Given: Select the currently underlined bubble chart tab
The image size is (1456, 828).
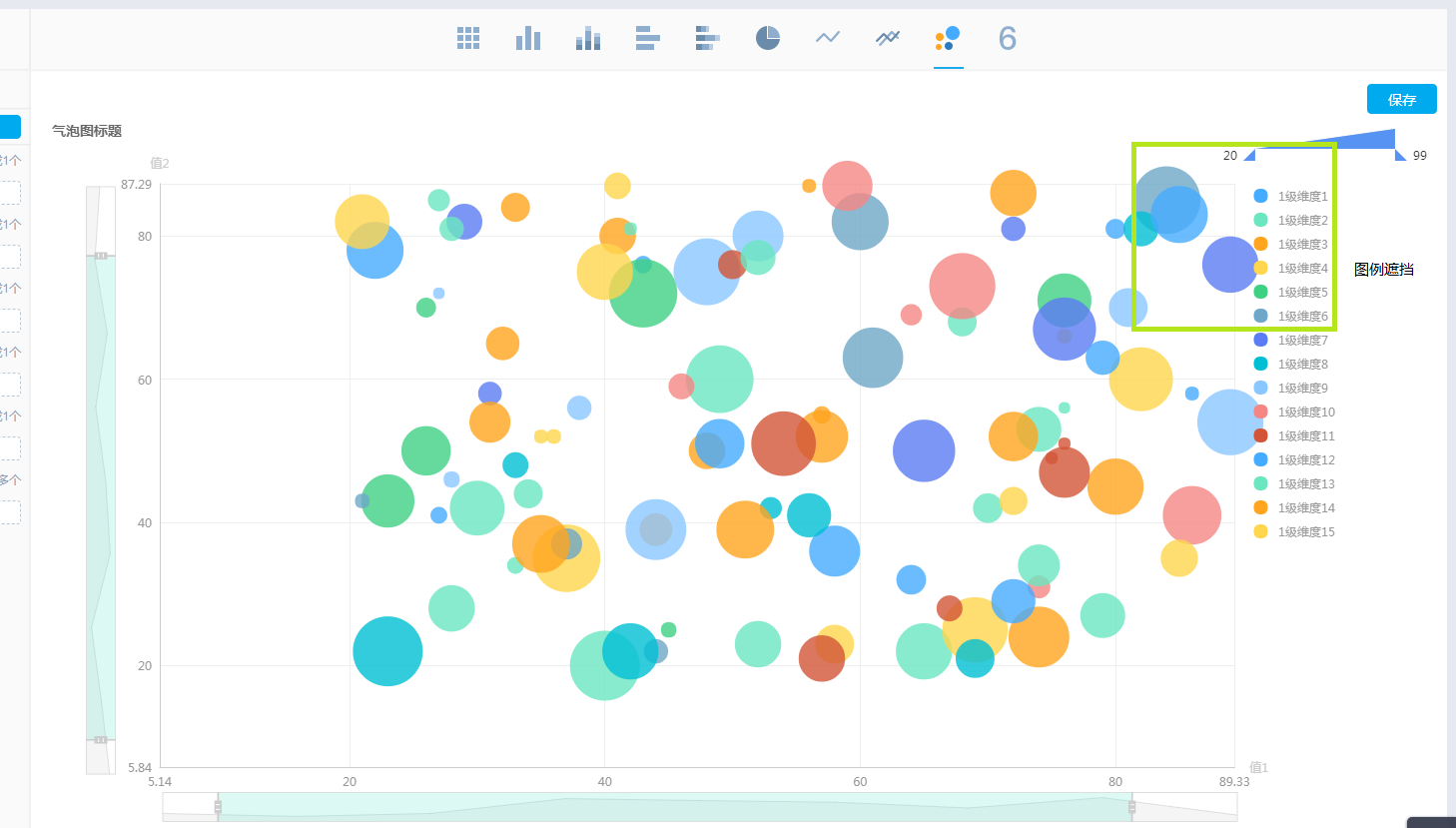Looking at the screenshot, I should click(x=947, y=38).
